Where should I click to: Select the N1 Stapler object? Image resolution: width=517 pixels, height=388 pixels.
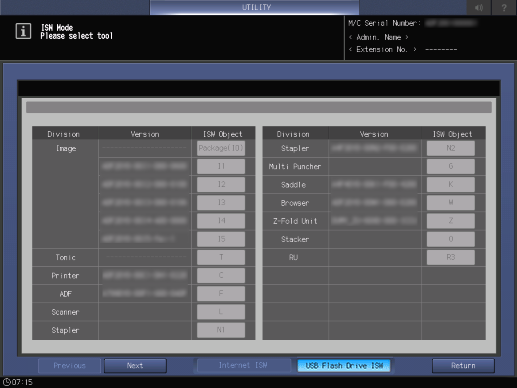[221, 330]
